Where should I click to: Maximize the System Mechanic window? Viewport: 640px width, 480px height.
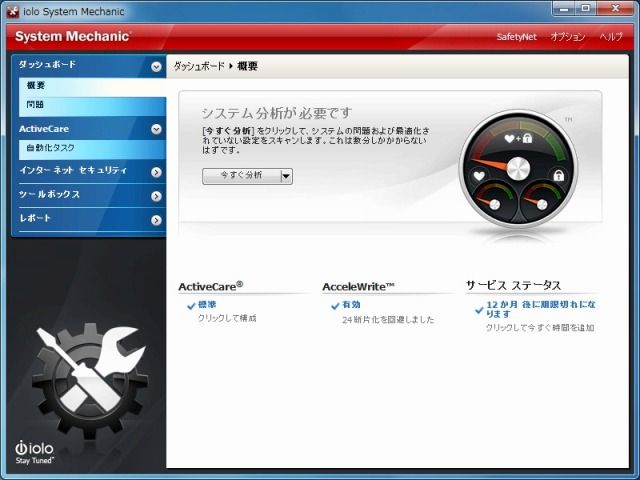(x=586, y=8)
